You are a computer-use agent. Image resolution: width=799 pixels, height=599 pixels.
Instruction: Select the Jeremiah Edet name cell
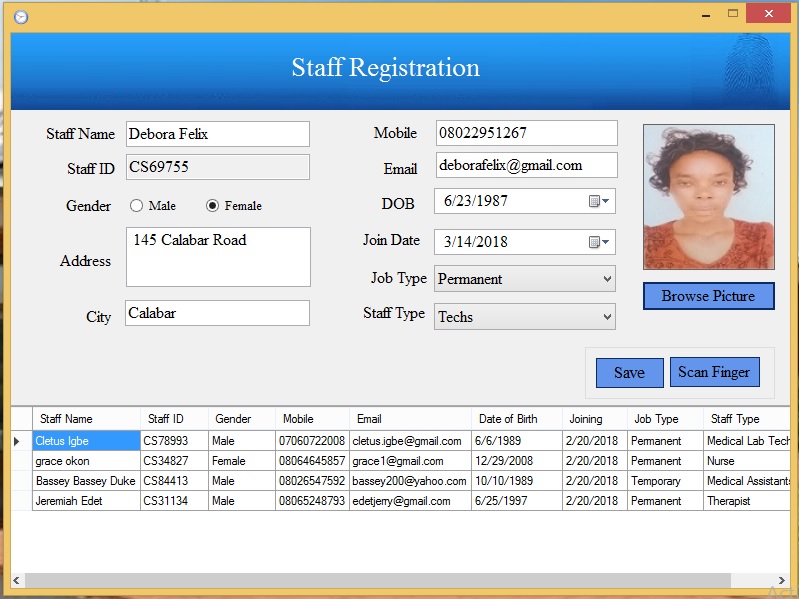coord(87,501)
